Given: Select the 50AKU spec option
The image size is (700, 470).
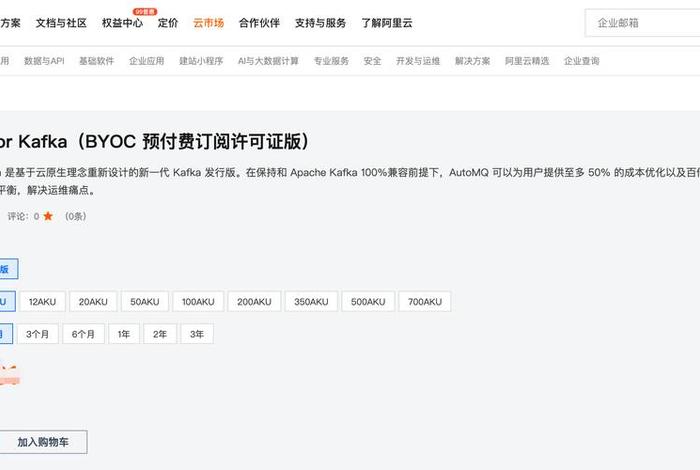Looking at the screenshot, I should [145, 302].
